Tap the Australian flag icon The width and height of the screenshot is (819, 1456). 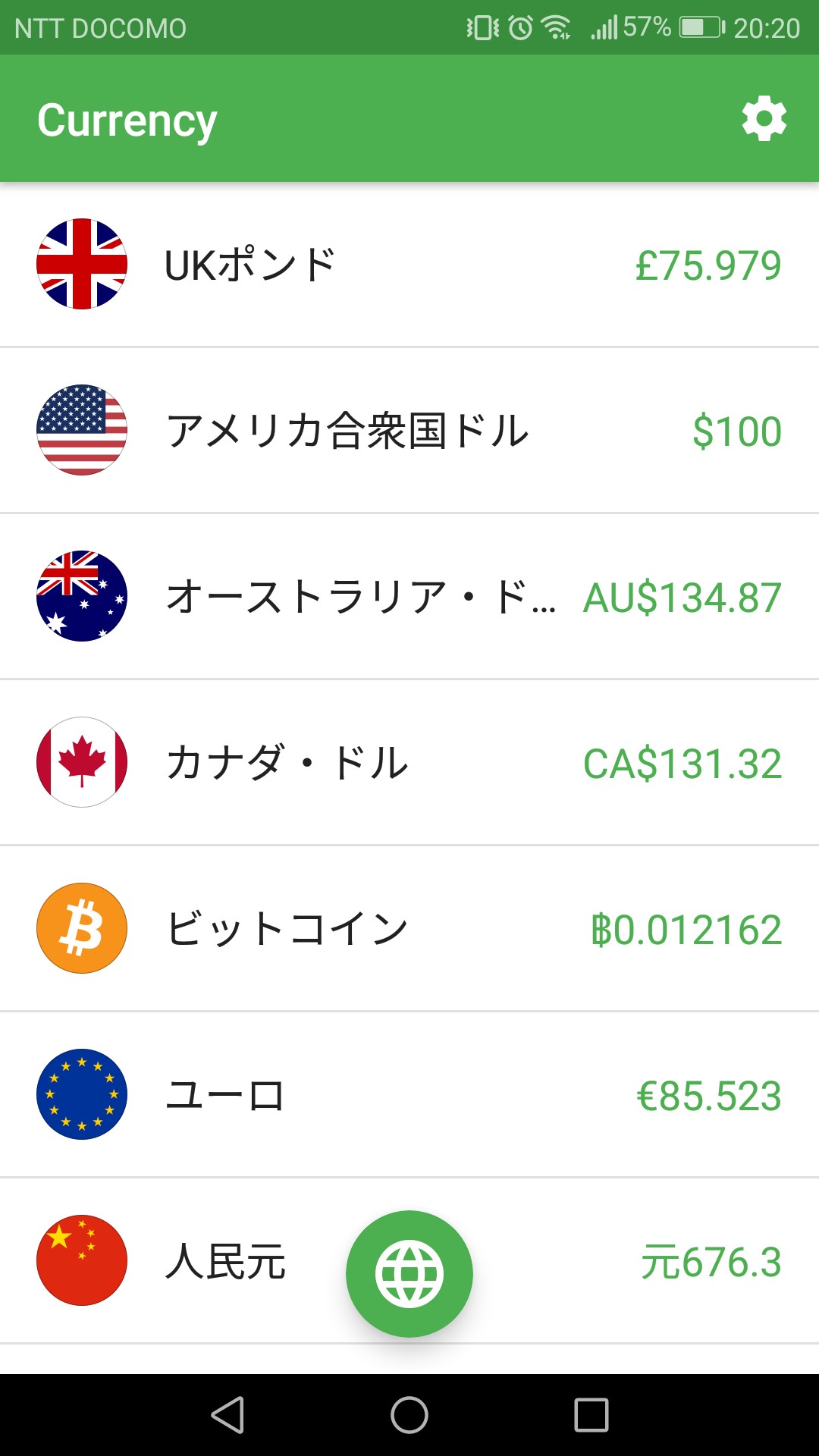[82, 596]
